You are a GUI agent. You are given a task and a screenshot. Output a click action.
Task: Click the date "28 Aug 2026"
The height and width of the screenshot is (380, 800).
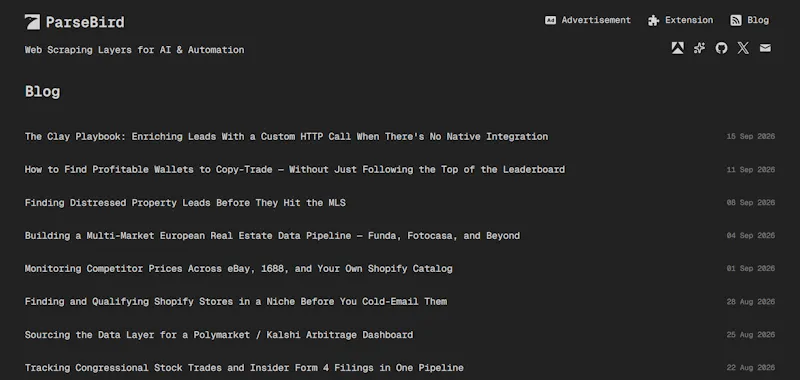(751, 301)
